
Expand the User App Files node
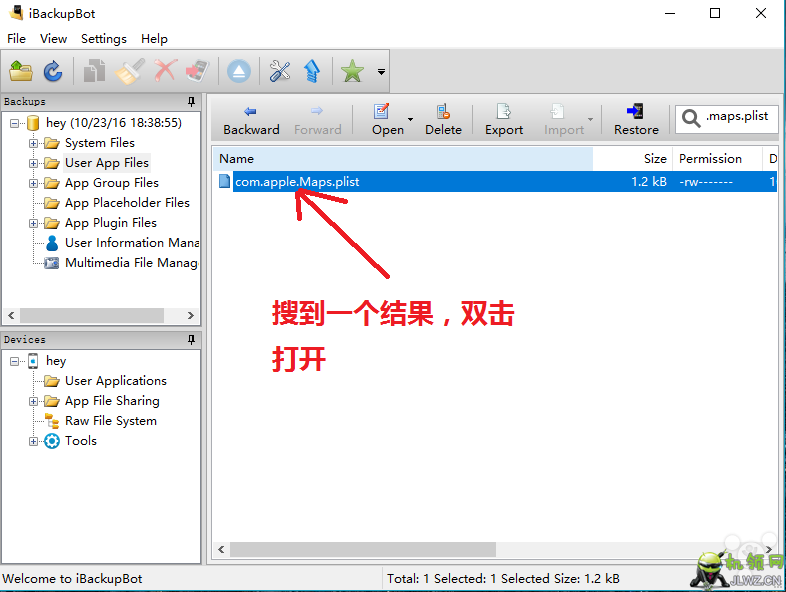click(33, 163)
